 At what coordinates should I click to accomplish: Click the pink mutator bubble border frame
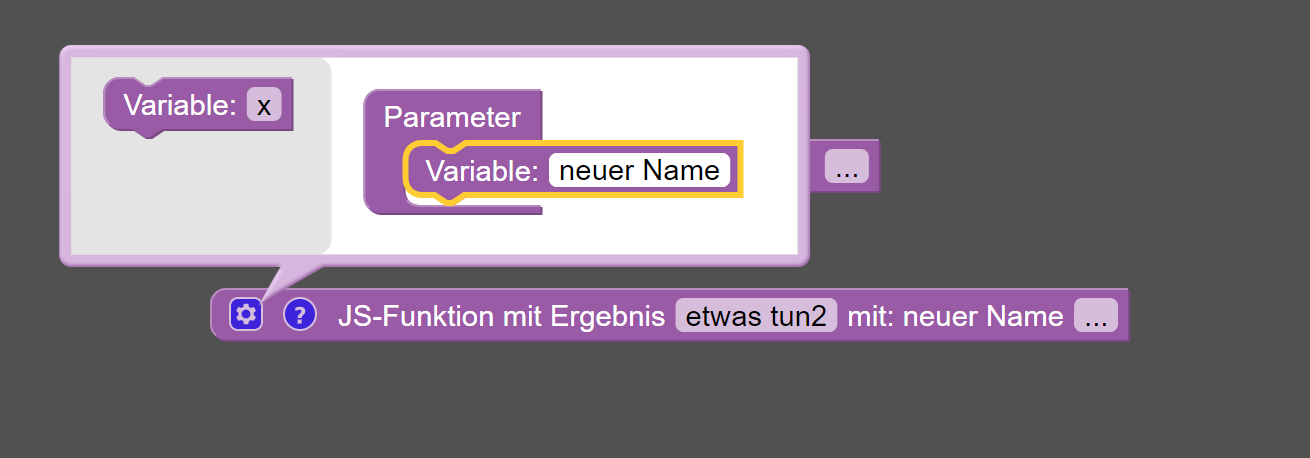click(x=434, y=51)
